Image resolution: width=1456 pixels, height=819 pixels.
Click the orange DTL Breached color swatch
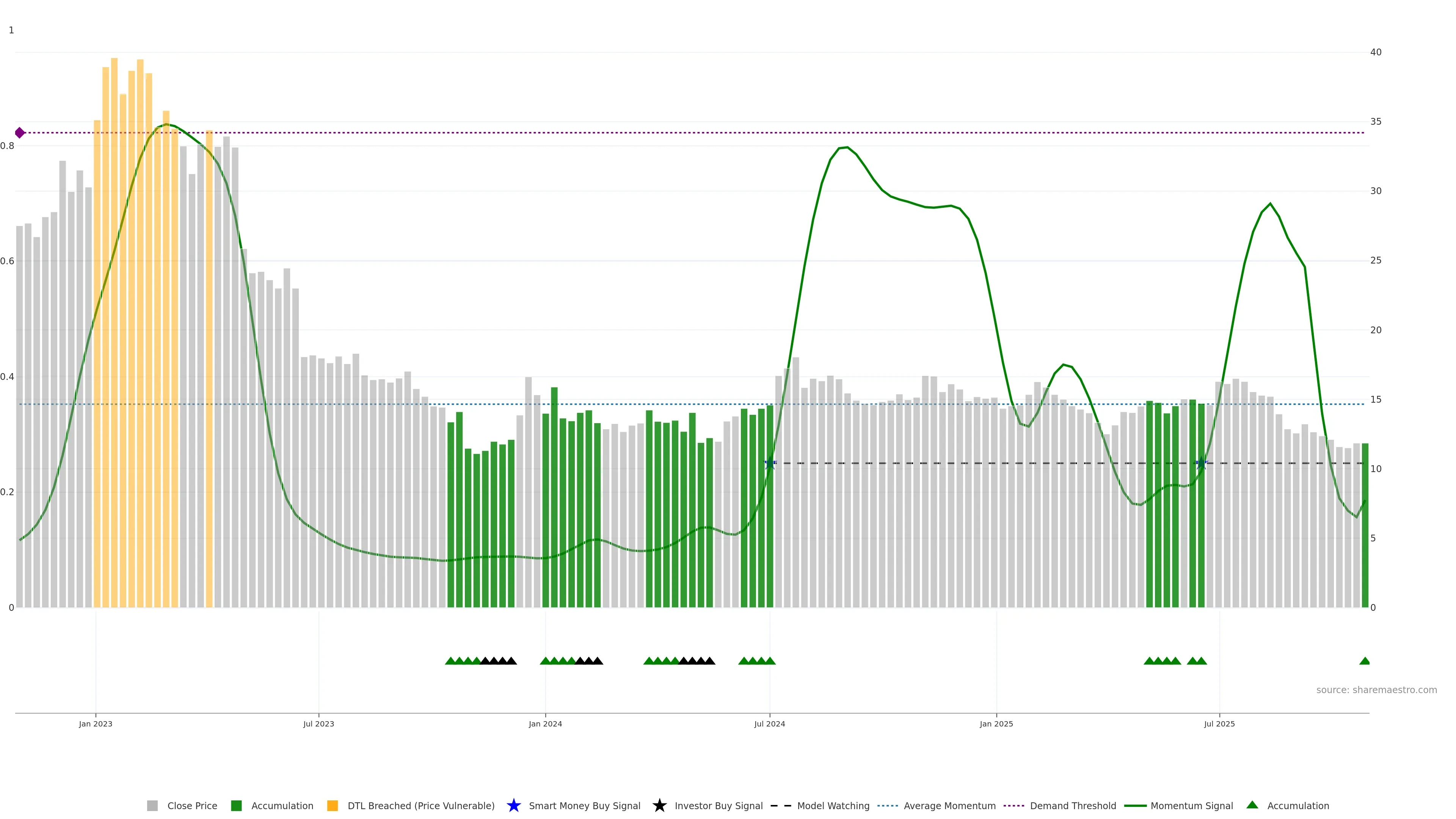coord(333,805)
